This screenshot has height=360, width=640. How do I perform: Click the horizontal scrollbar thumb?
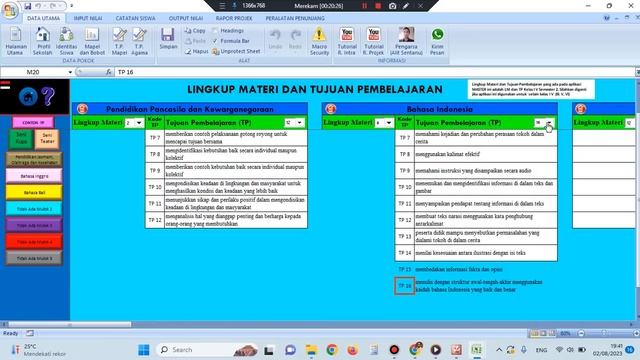(x=69, y=324)
